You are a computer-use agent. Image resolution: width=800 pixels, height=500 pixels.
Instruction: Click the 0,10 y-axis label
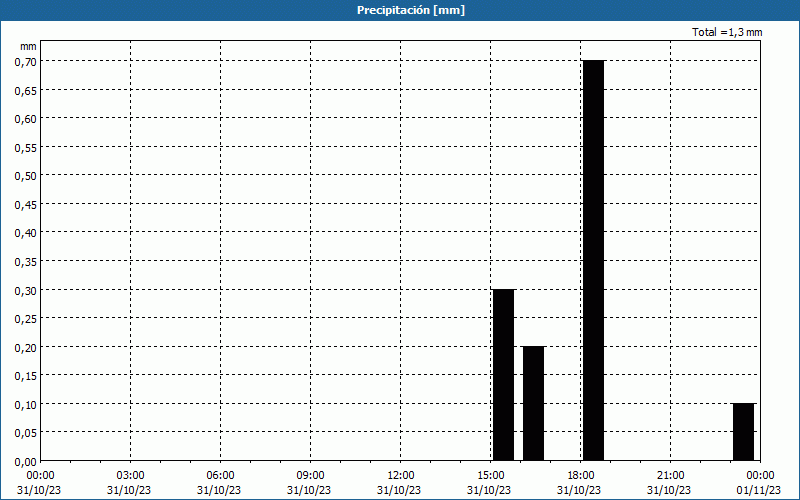pos(25,405)
